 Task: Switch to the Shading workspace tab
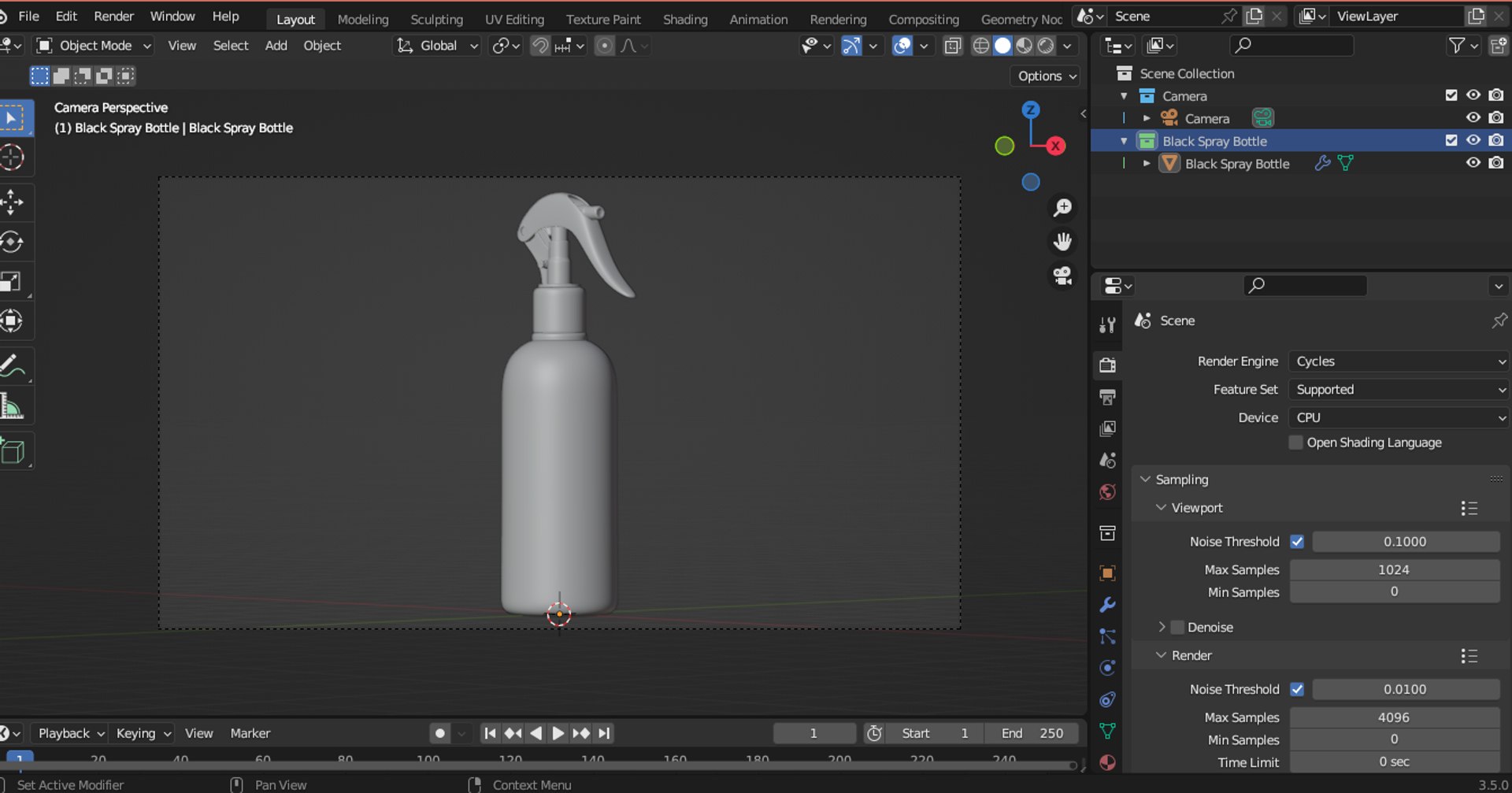click(x=685, y=20)
